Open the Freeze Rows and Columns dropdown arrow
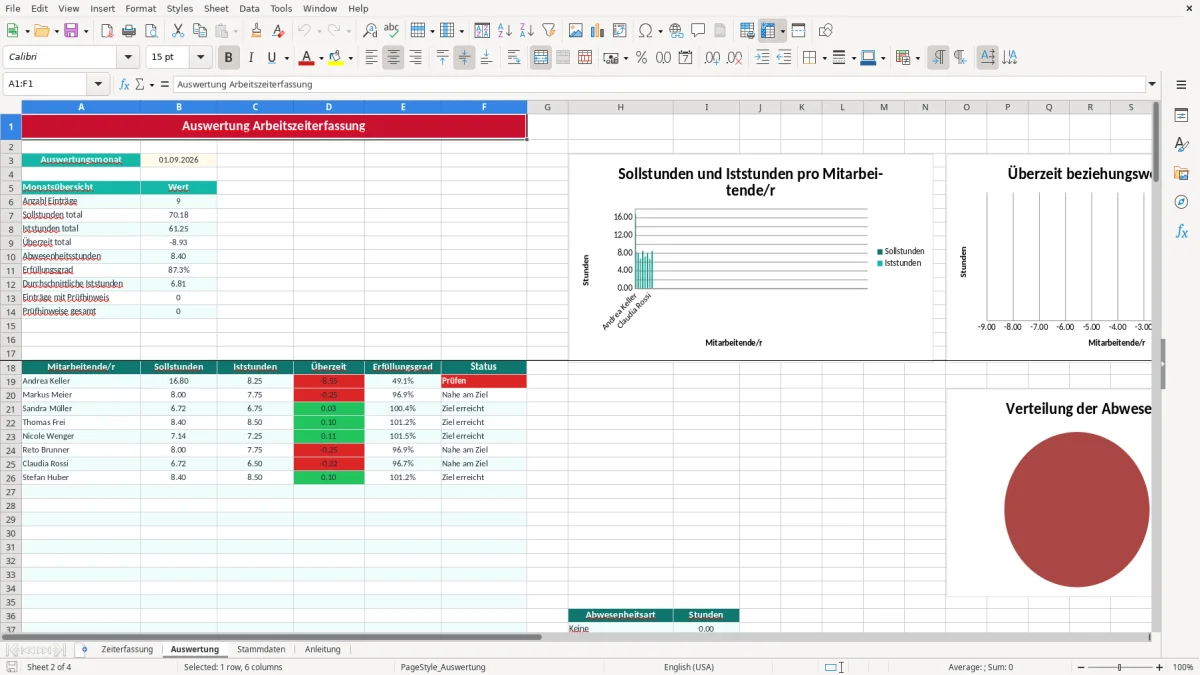 coord(783,31)
